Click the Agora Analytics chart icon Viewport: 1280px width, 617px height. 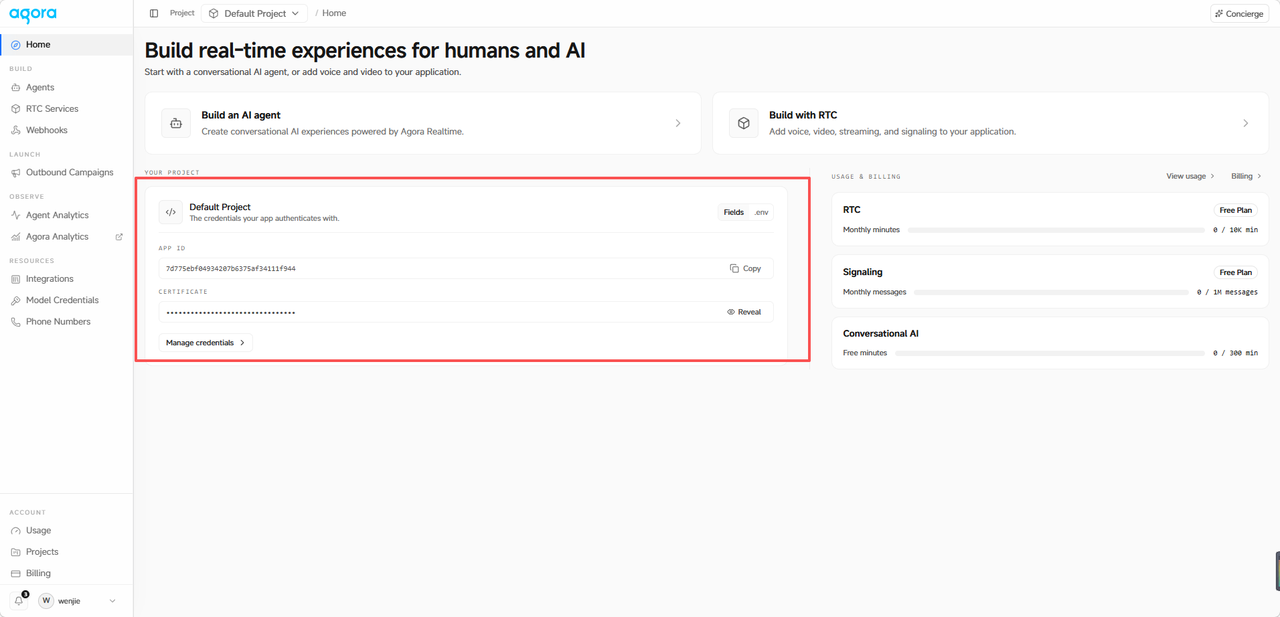point(16,237)
